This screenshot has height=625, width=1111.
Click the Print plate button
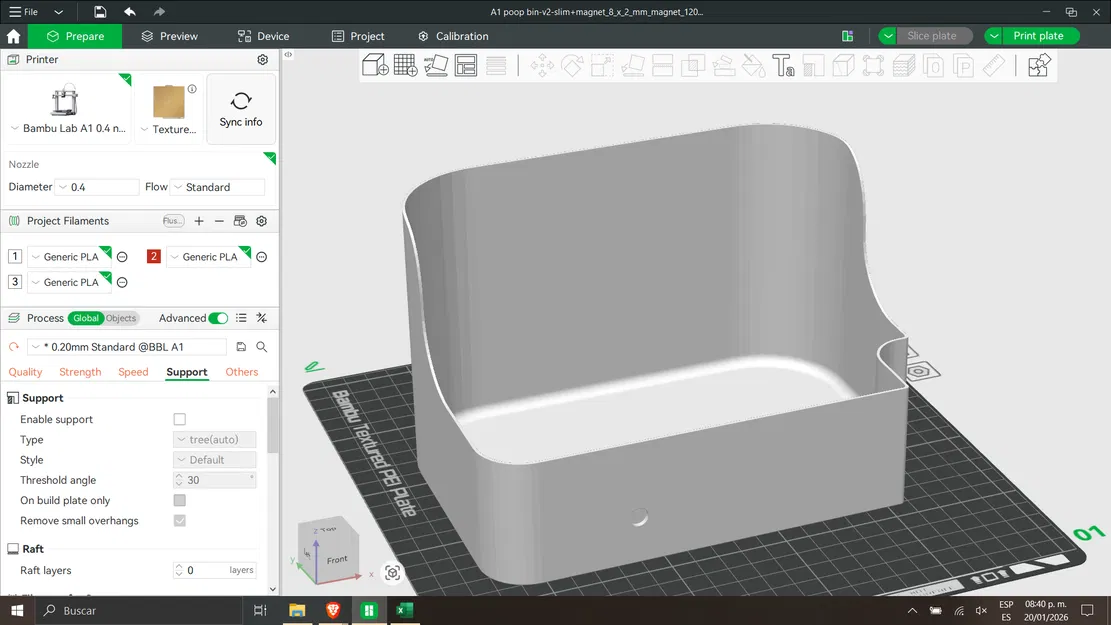tap(1037, 36)
